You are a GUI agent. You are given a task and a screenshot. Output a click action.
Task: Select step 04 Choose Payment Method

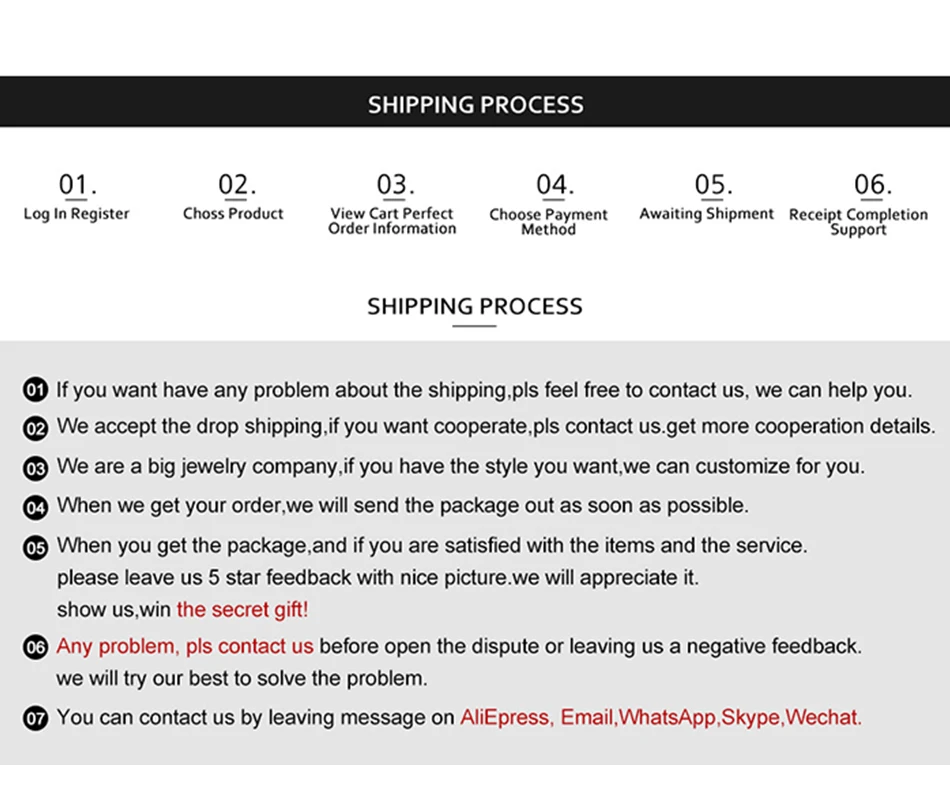click(548, 205)
